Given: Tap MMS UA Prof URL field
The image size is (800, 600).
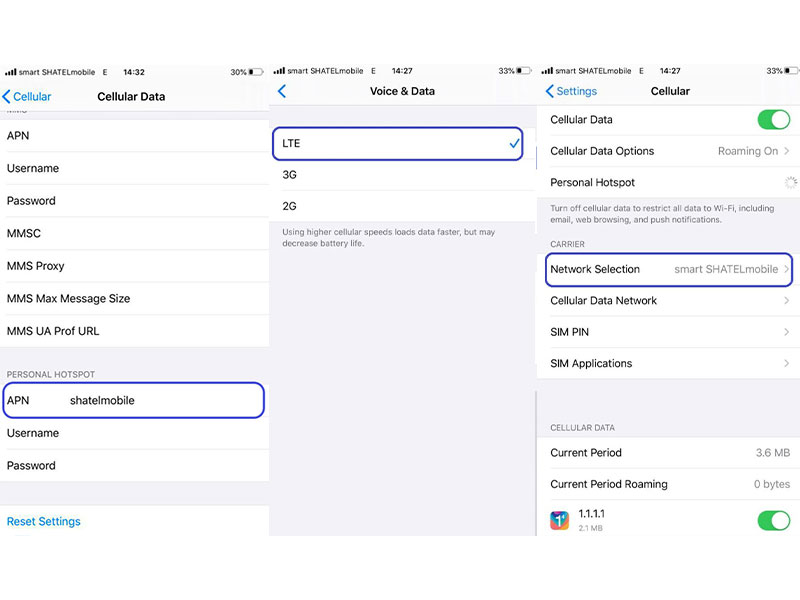Looking at the screenshot, I should click(135, 331).
